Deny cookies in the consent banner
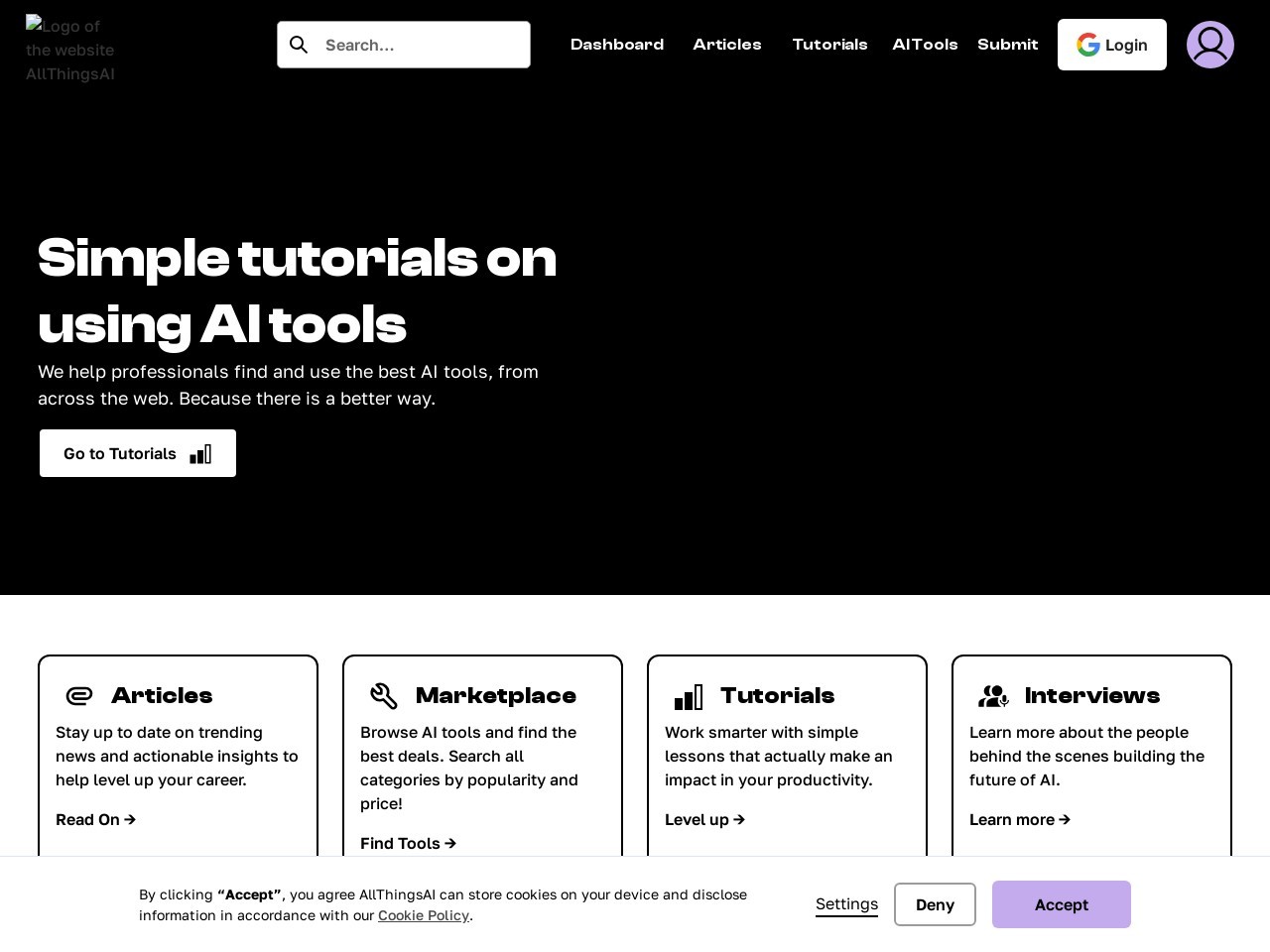The width and height of the screenshot is (1270, 952). 935,904
